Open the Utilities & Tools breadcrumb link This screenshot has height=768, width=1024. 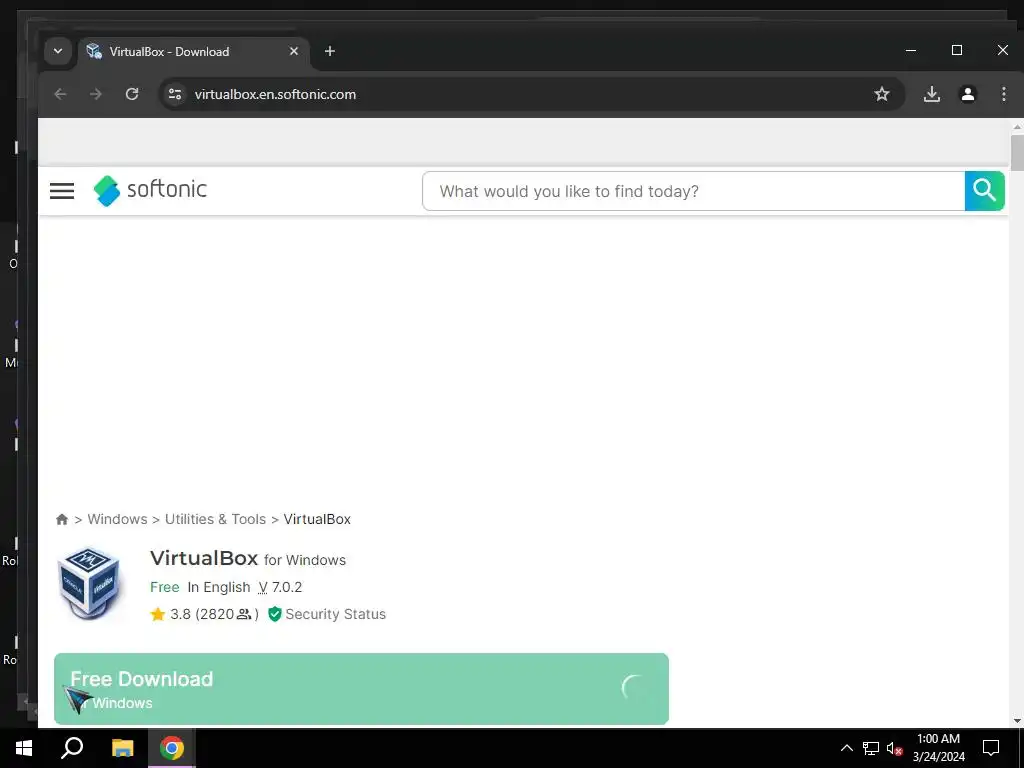[x=216, y=519]
